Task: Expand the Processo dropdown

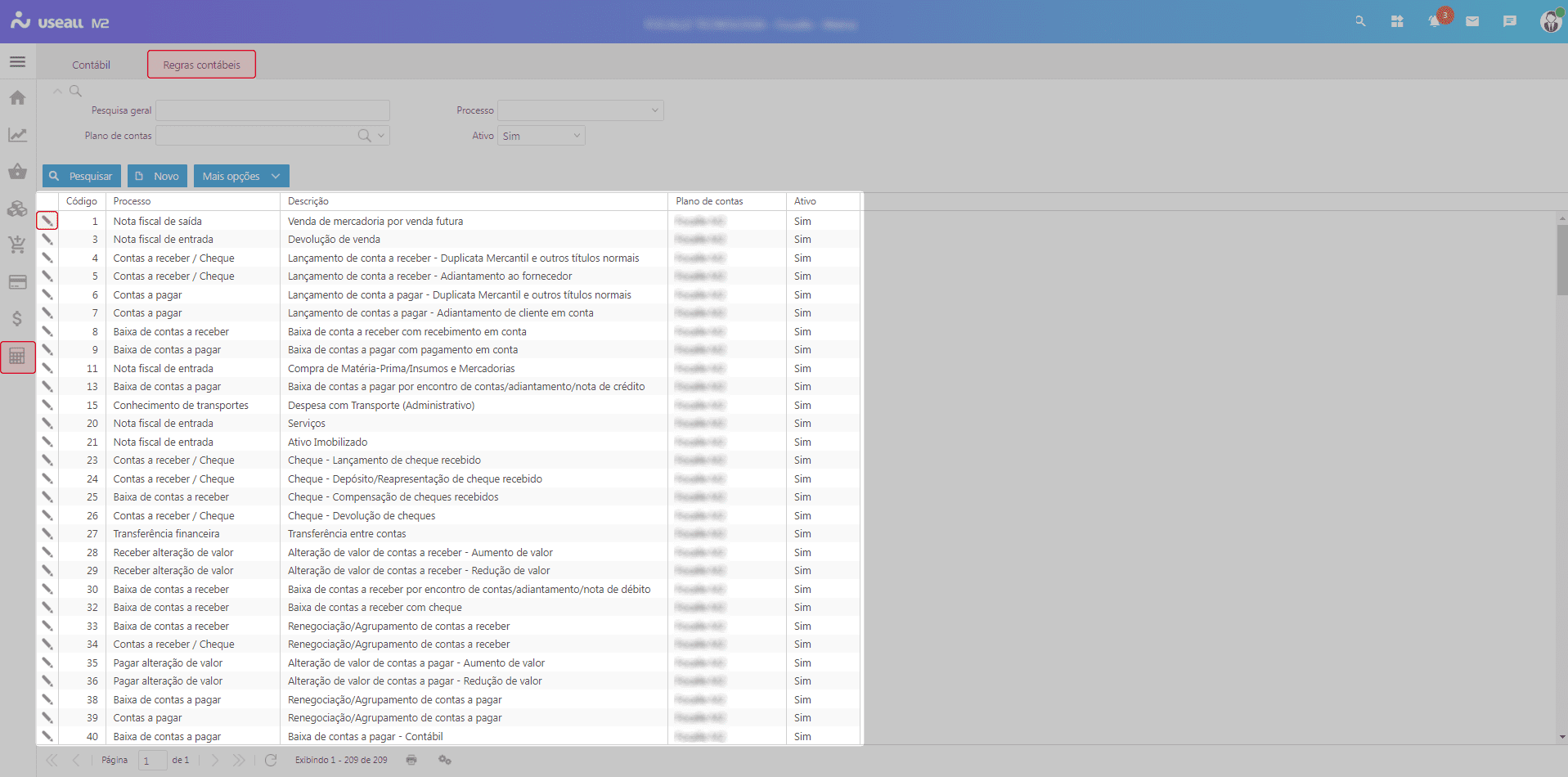Action: pyautogui.click(x=581, y=110)
